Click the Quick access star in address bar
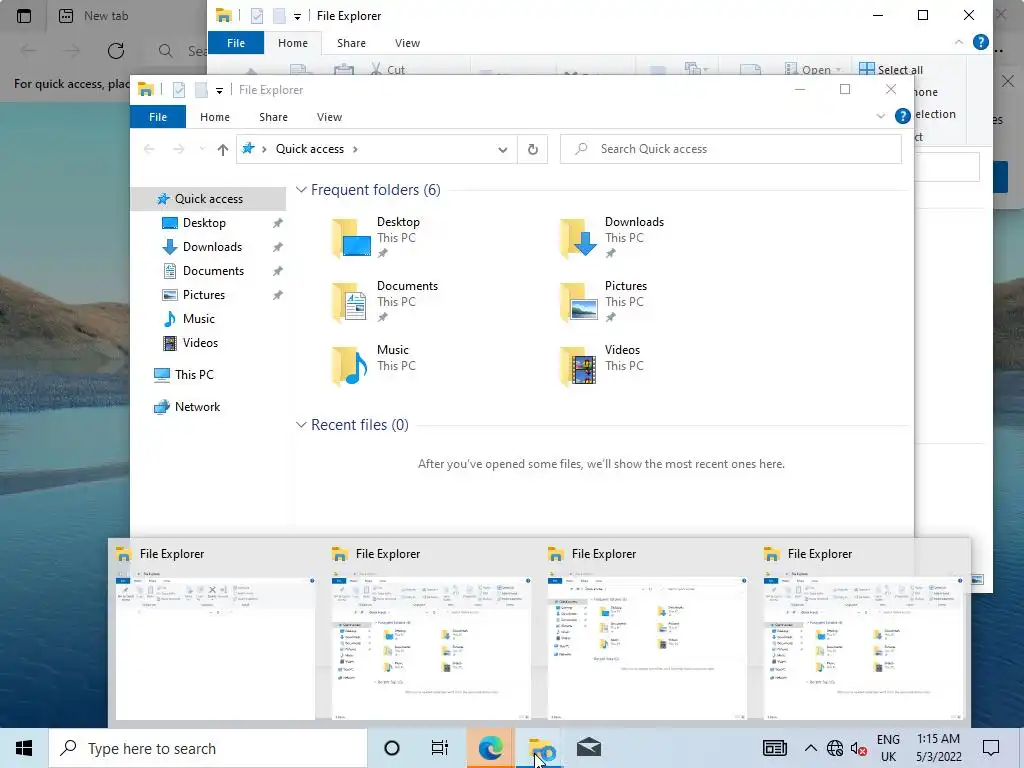 [x=248, y=149]
